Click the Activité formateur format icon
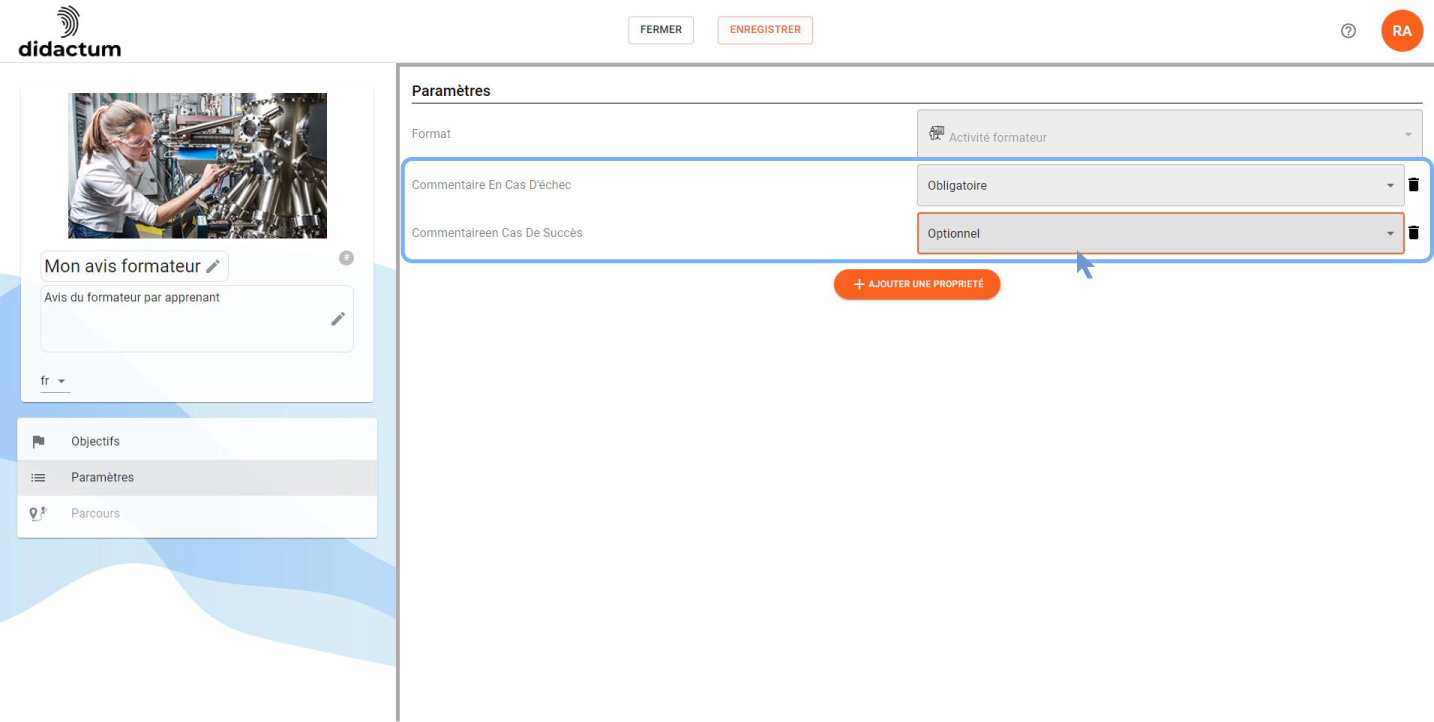The image size is (1434, 722). pyautogui.click(x=937, y=133)
